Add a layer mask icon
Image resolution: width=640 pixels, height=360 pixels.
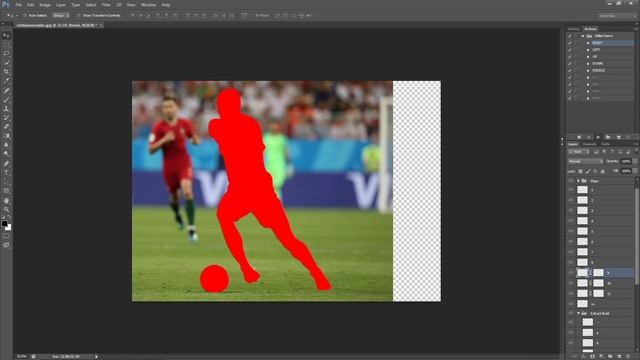point(592,357)
